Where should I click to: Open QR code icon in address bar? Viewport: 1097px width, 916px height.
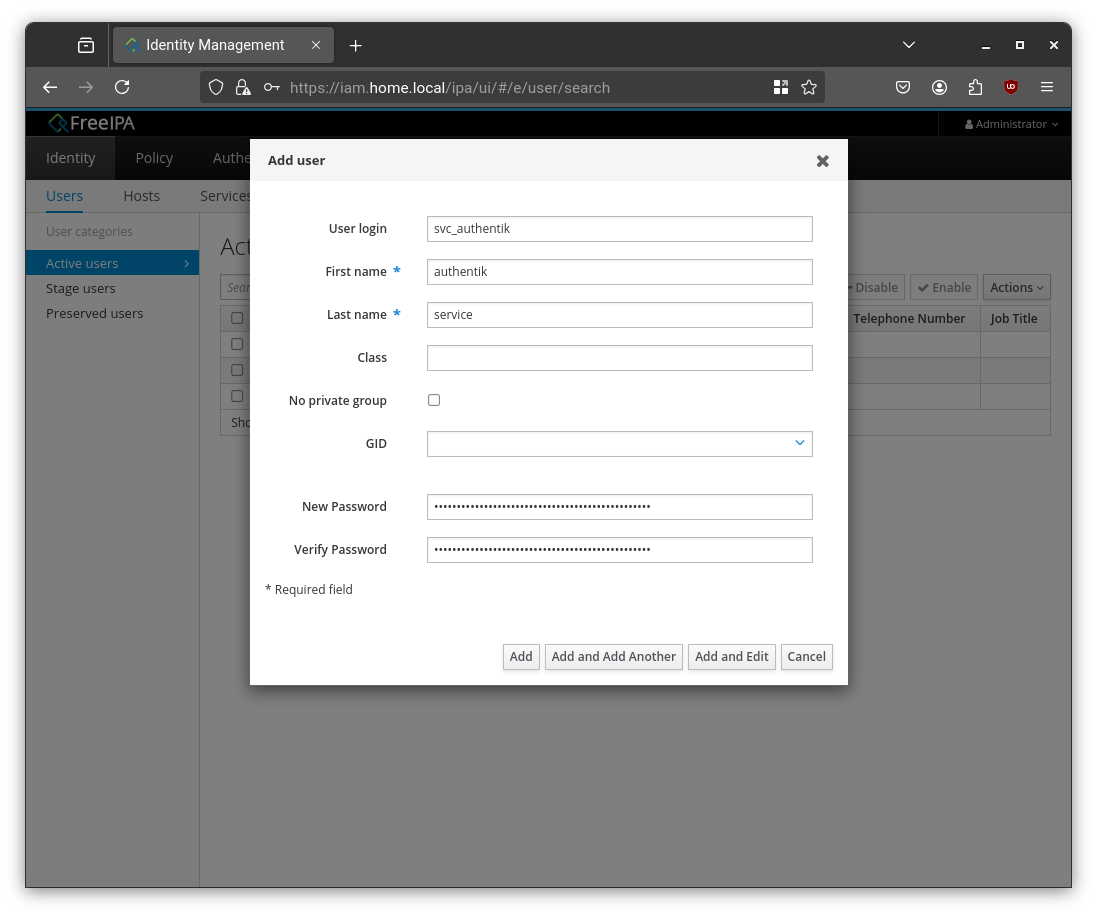pos(781,87)
